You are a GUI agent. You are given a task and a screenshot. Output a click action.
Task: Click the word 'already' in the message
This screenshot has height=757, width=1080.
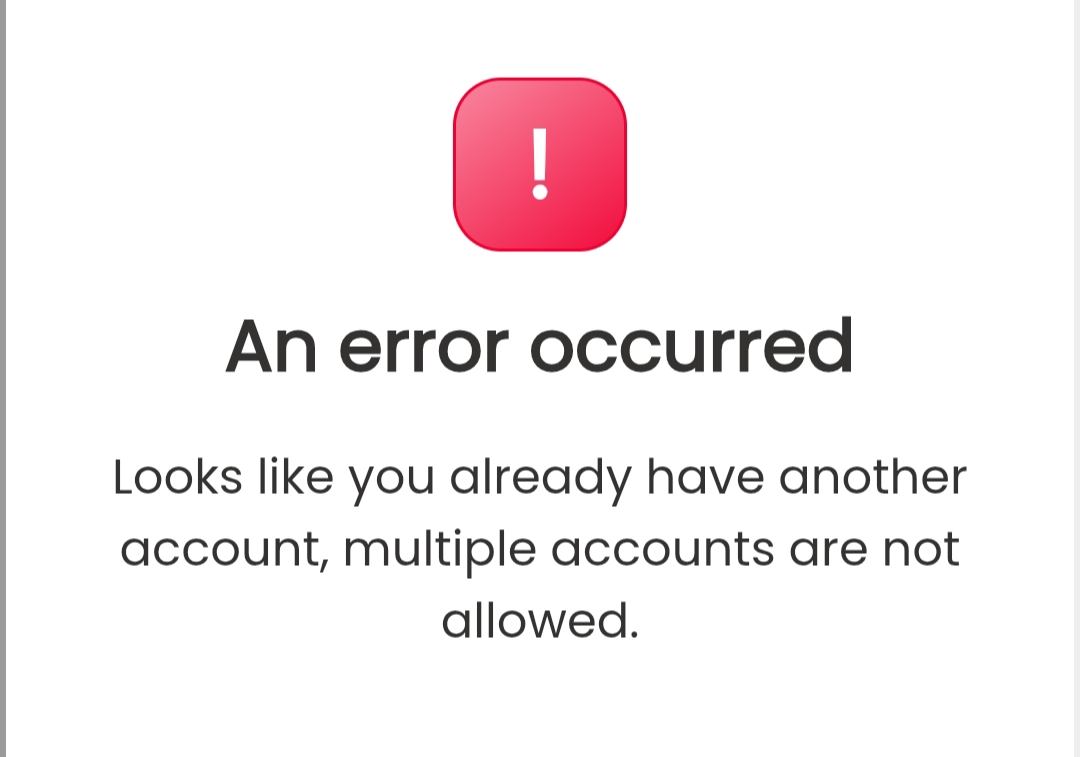click(x=540, y=480)
